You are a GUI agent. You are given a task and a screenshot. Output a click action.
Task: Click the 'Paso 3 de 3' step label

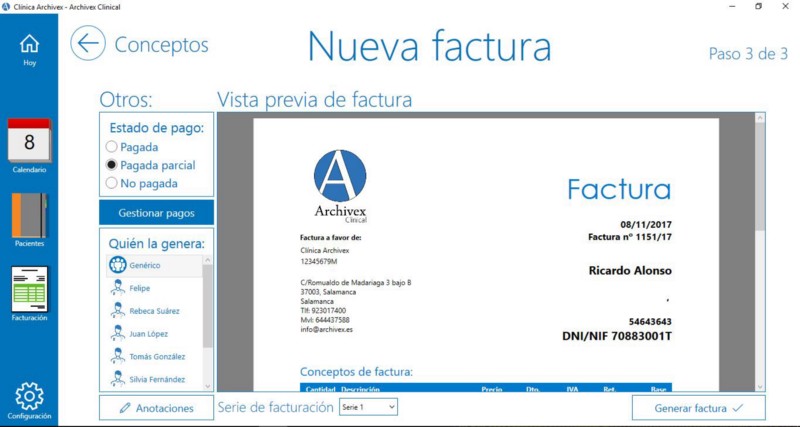[x=748, y=54]
